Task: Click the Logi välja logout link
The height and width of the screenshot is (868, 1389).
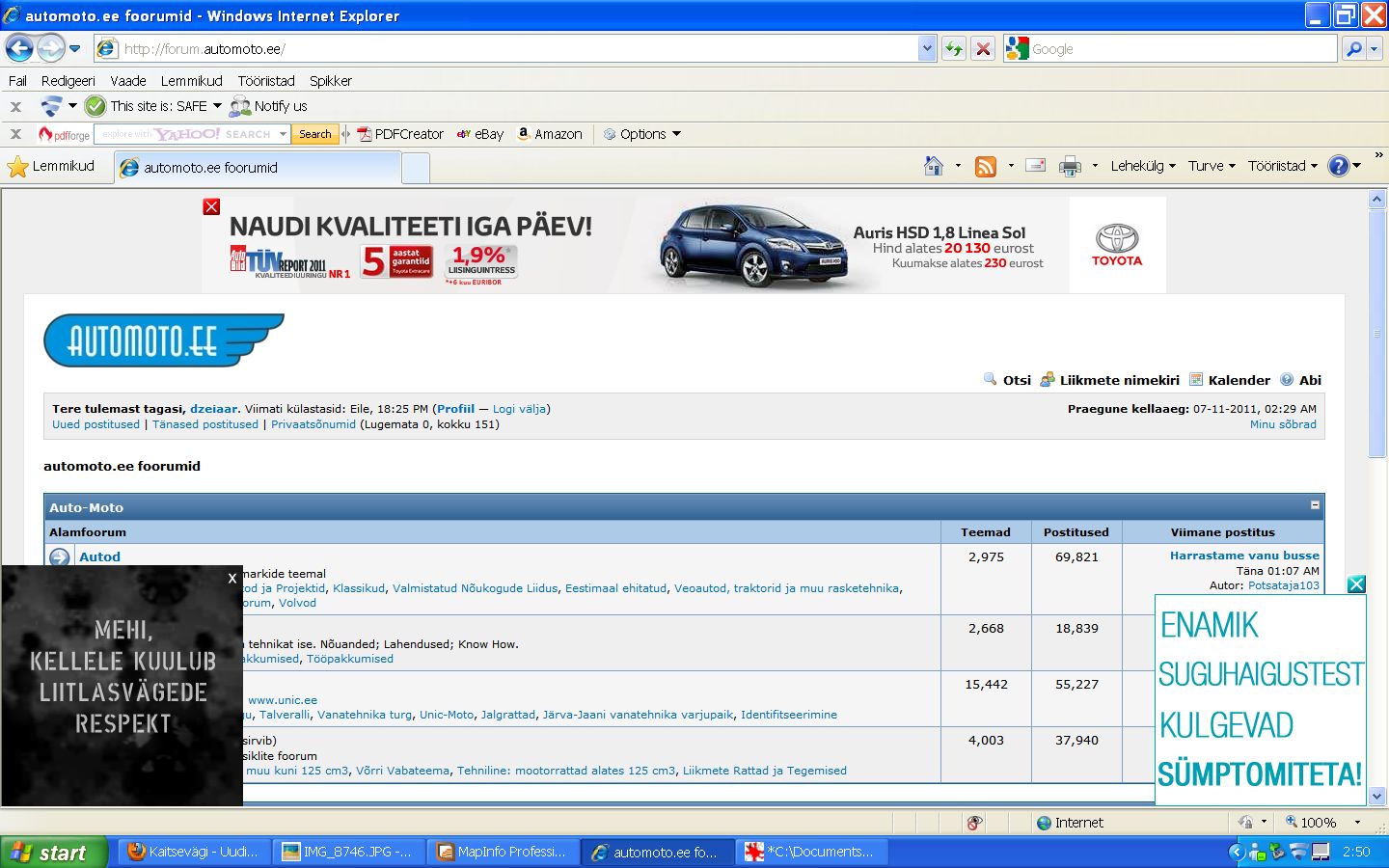Action: [519, 409]
